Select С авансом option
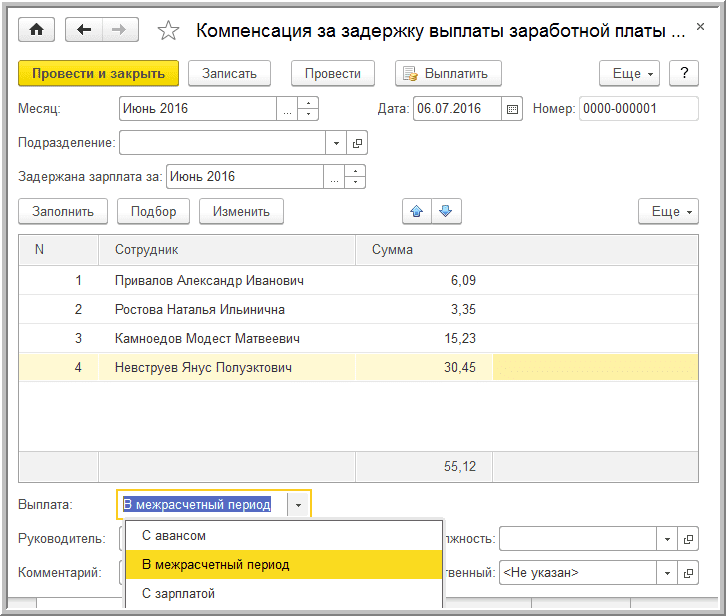The width and height of the screenshot is (726, 616). [284, 536]
